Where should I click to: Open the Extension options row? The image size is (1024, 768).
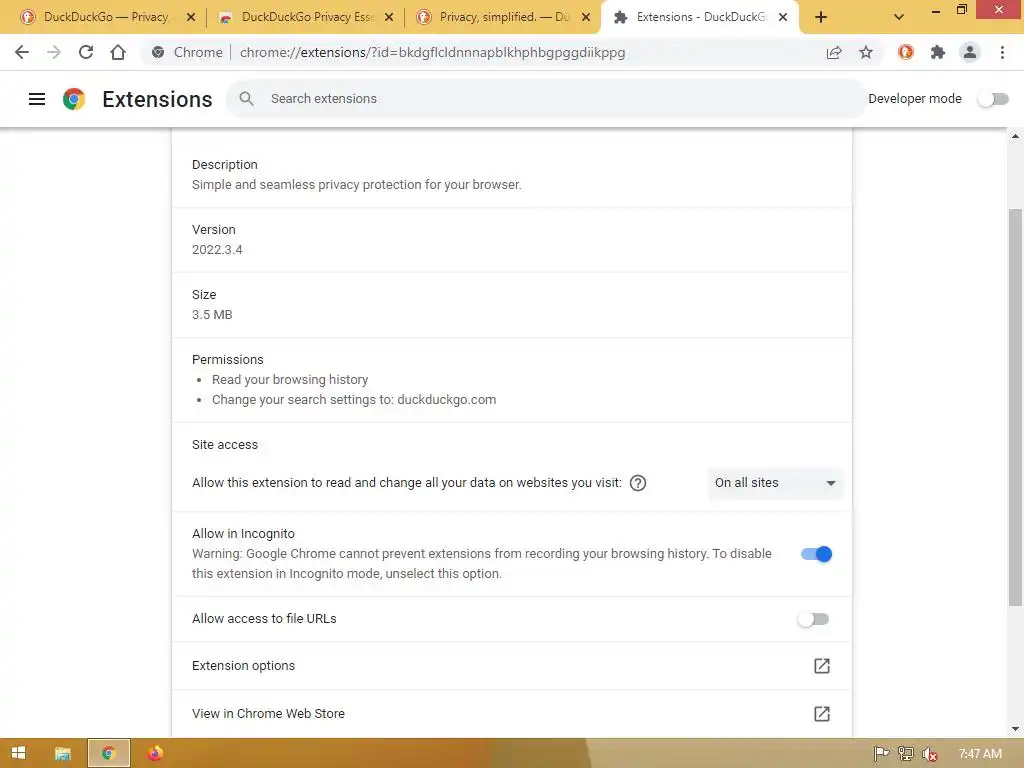coord(512,666)
